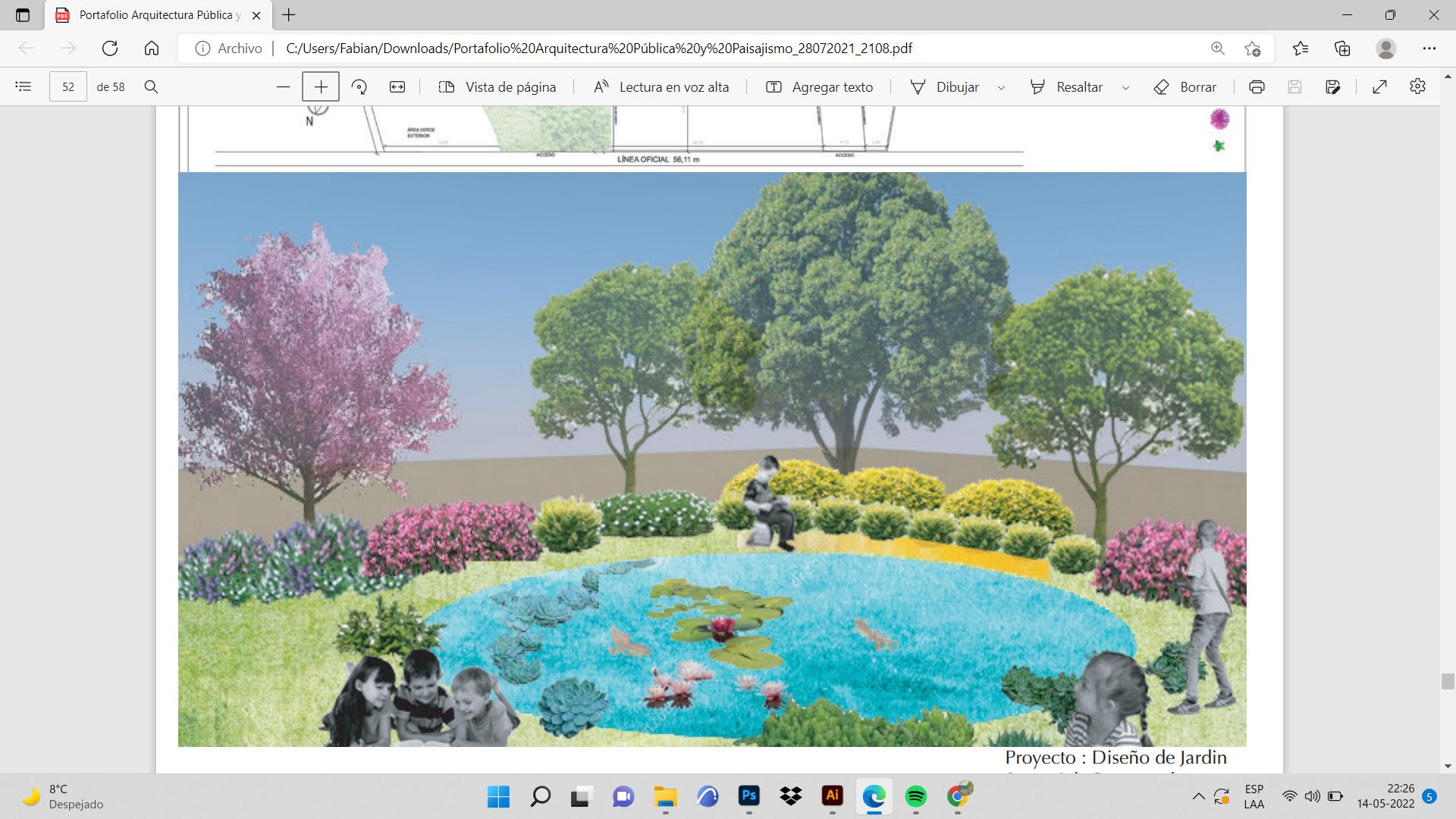1456x819 pixels.
Task: Toggle fit to width icon
Action: 397,86
